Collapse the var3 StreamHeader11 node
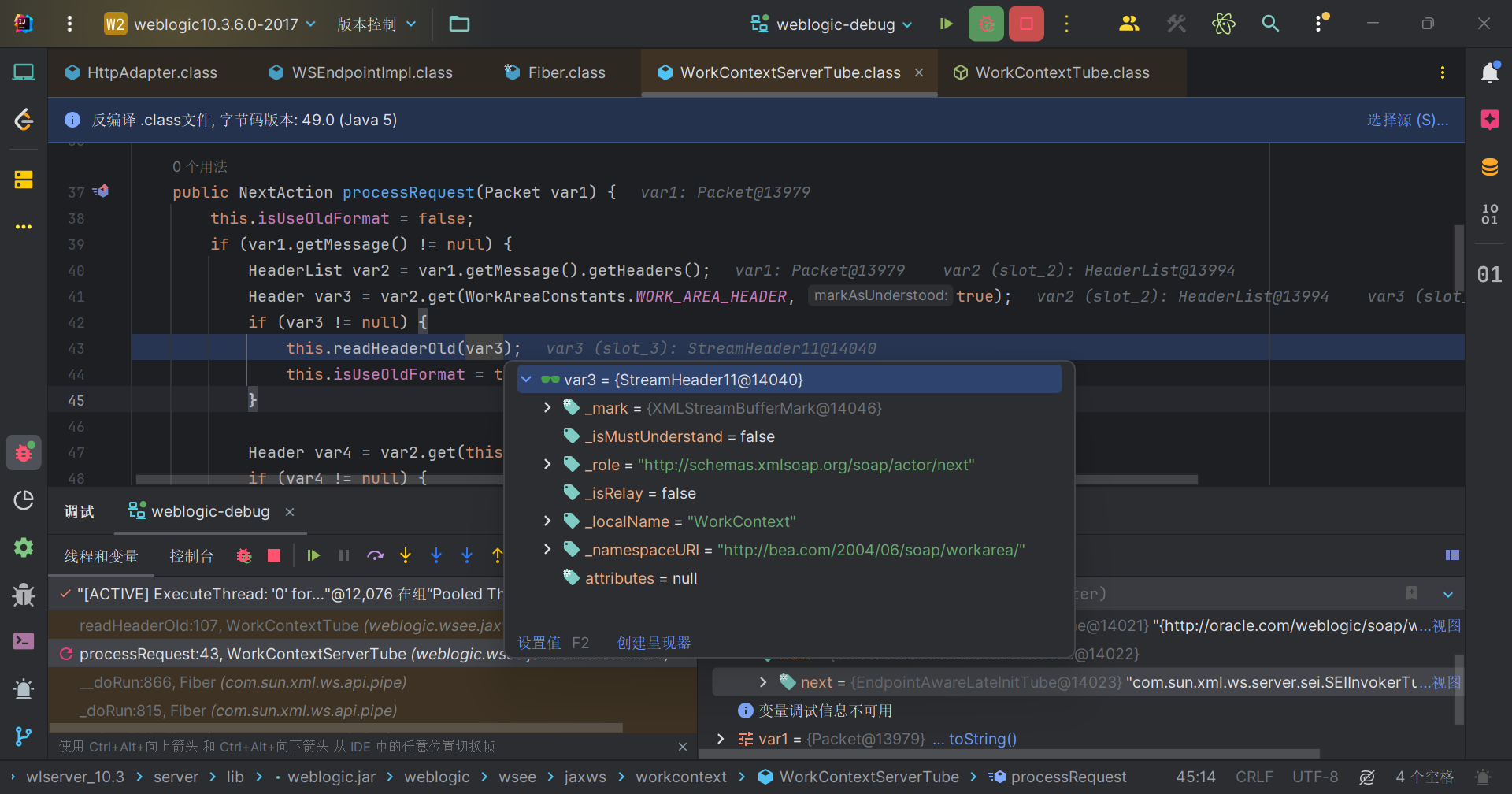 [x=526, y=380]
